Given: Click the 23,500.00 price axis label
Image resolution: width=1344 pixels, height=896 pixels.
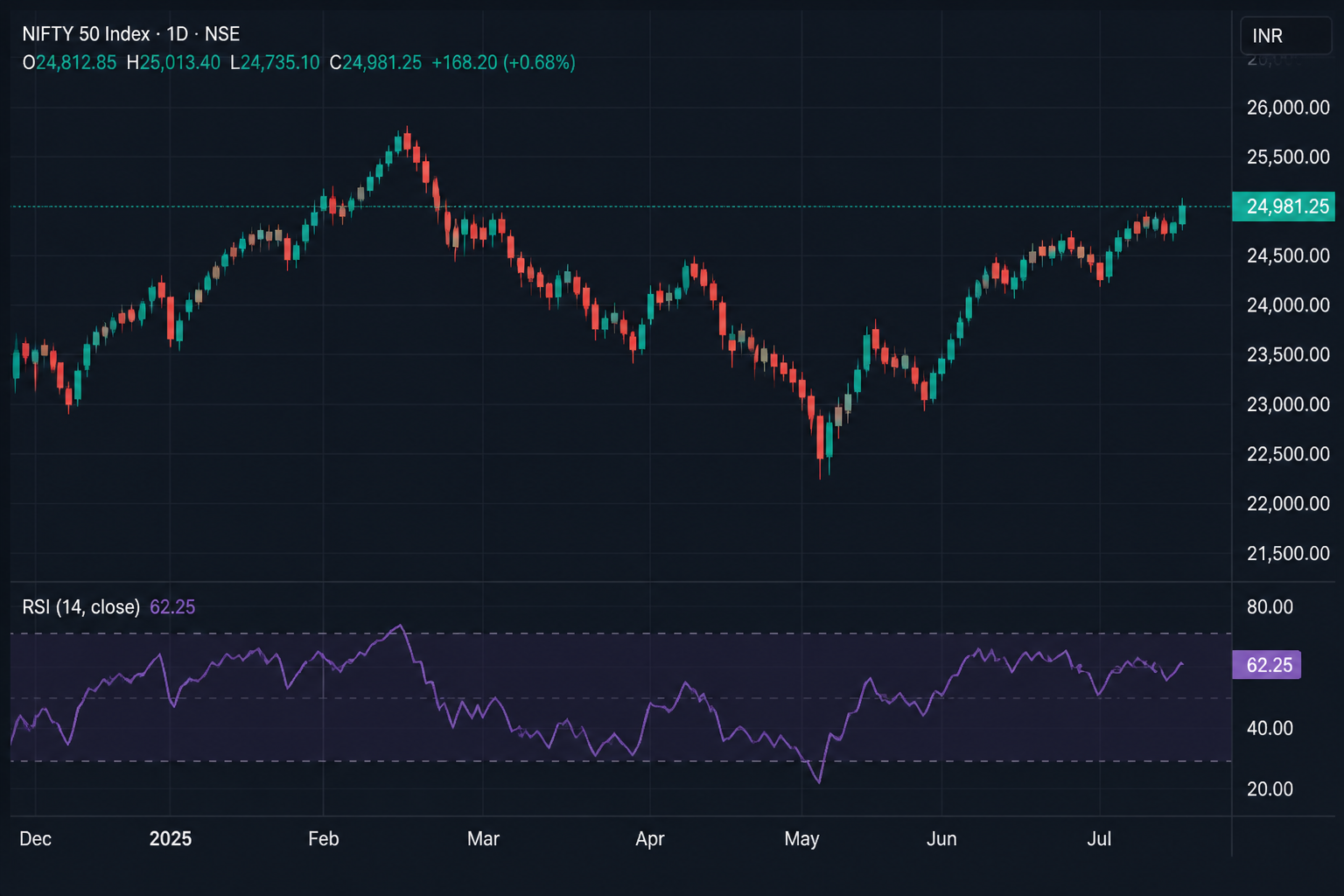Looking at the screenshot, I should 1288,355.
